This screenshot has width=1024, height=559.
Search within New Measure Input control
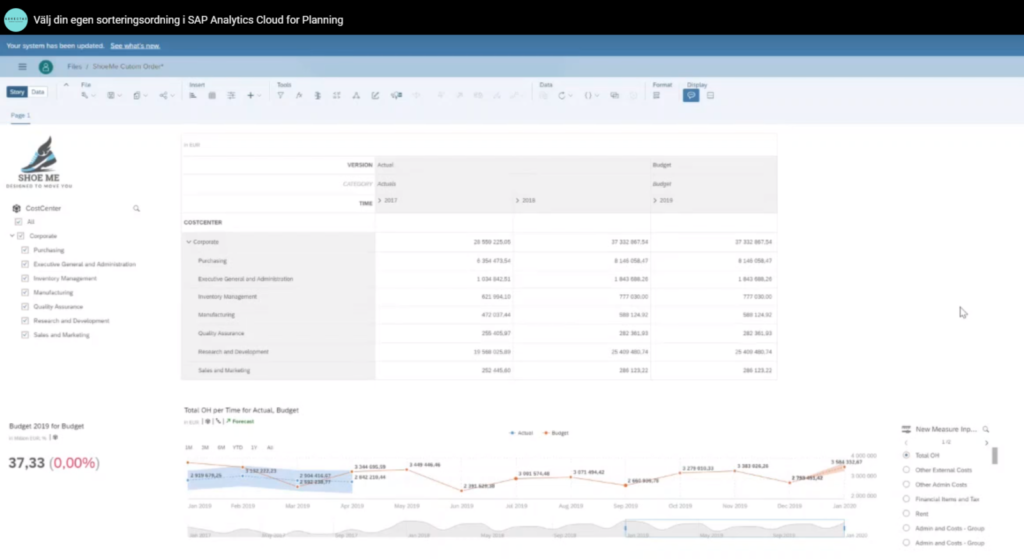coord(985,429)
